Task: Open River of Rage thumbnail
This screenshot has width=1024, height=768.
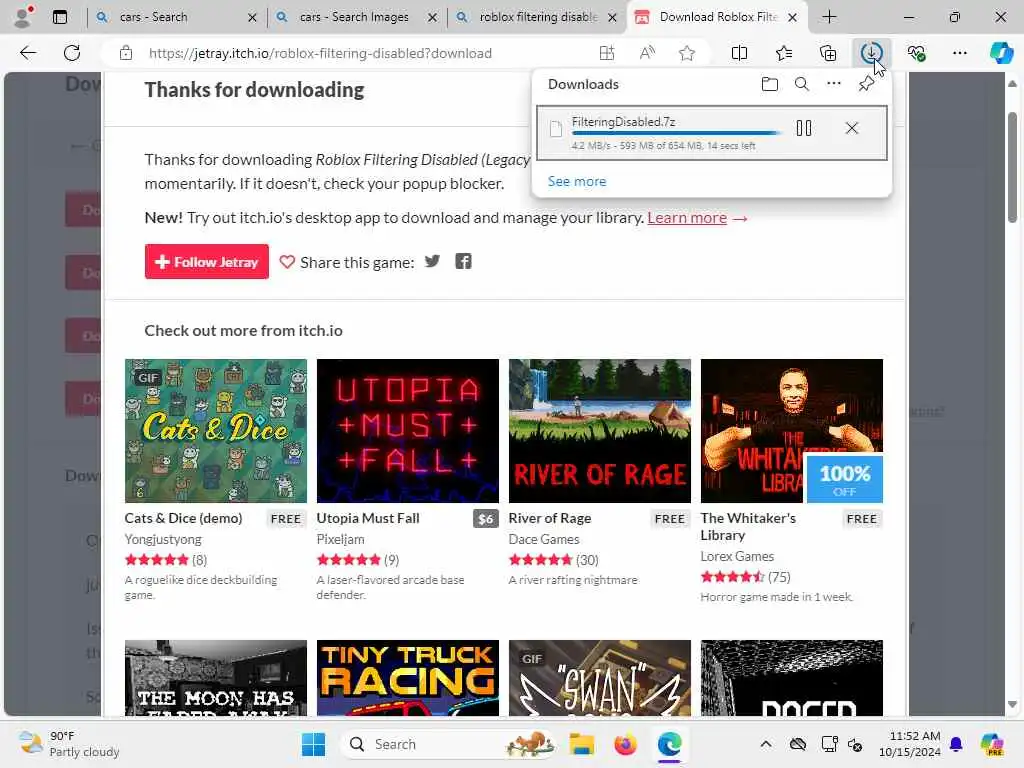Action: (x=600, y=431)
